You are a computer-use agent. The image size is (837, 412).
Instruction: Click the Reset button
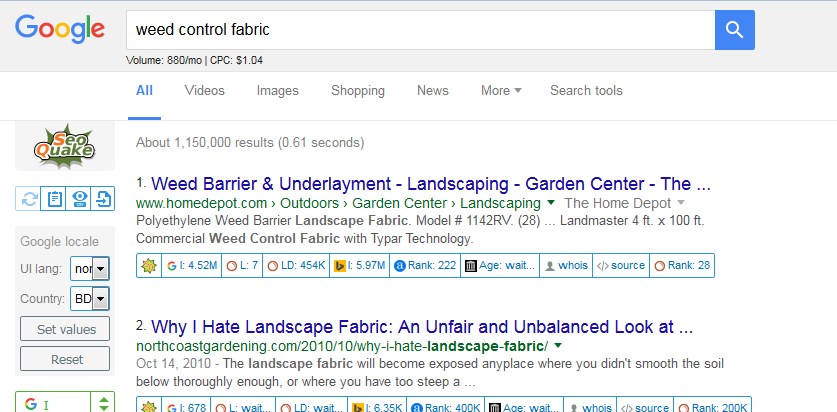tap(65, 359)
